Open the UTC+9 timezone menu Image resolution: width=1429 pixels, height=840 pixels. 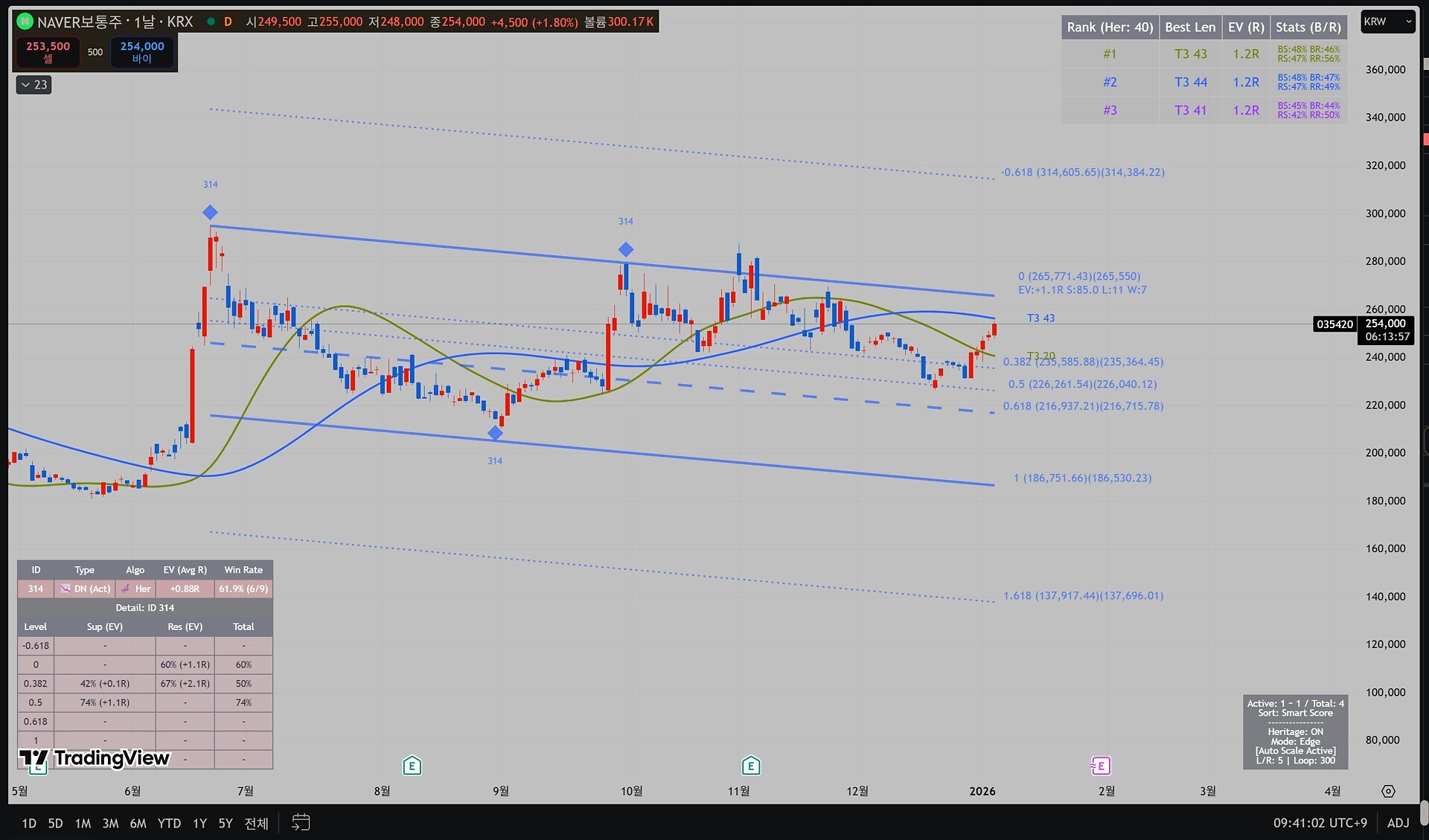(1320, 823)
